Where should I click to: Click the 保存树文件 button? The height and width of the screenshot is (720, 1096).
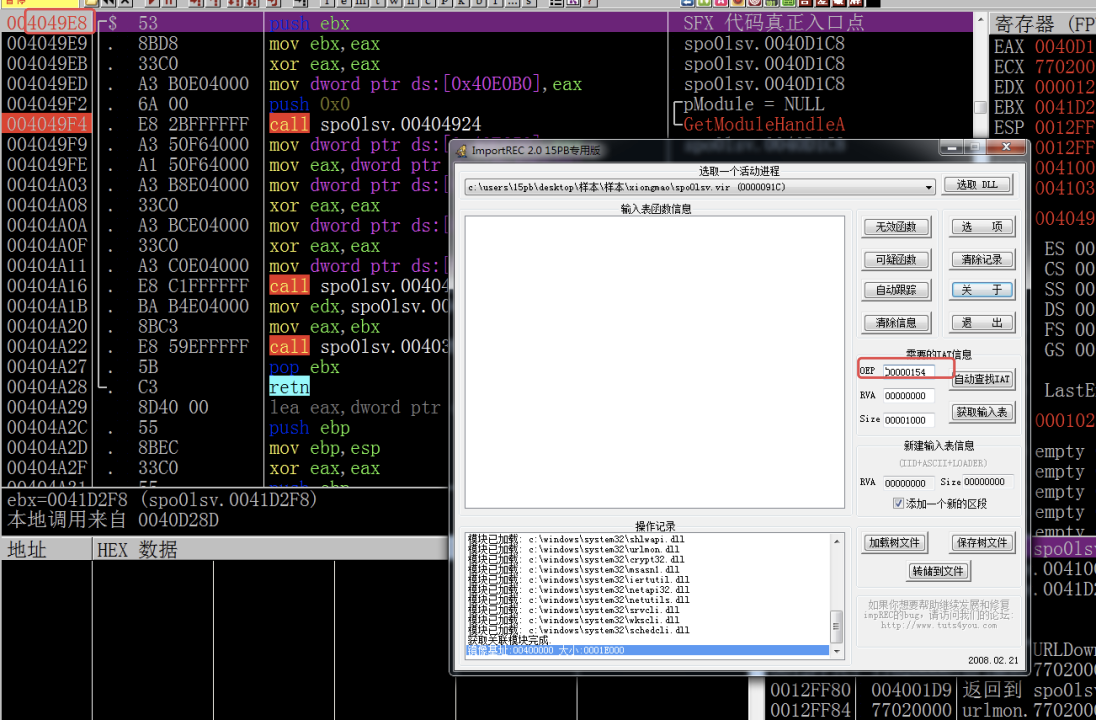(x=982, y=543)
